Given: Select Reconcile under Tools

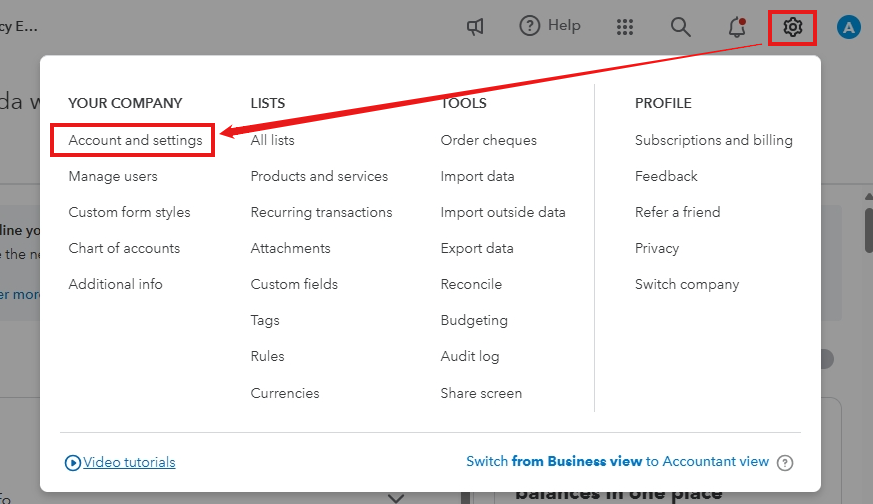Looking at the screenshot, I should (471, 285).
